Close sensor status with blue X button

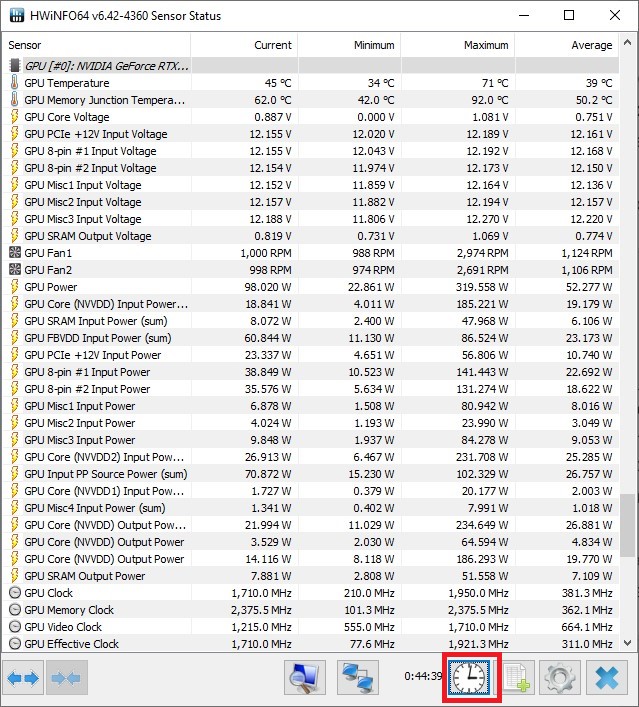[607, 678]
